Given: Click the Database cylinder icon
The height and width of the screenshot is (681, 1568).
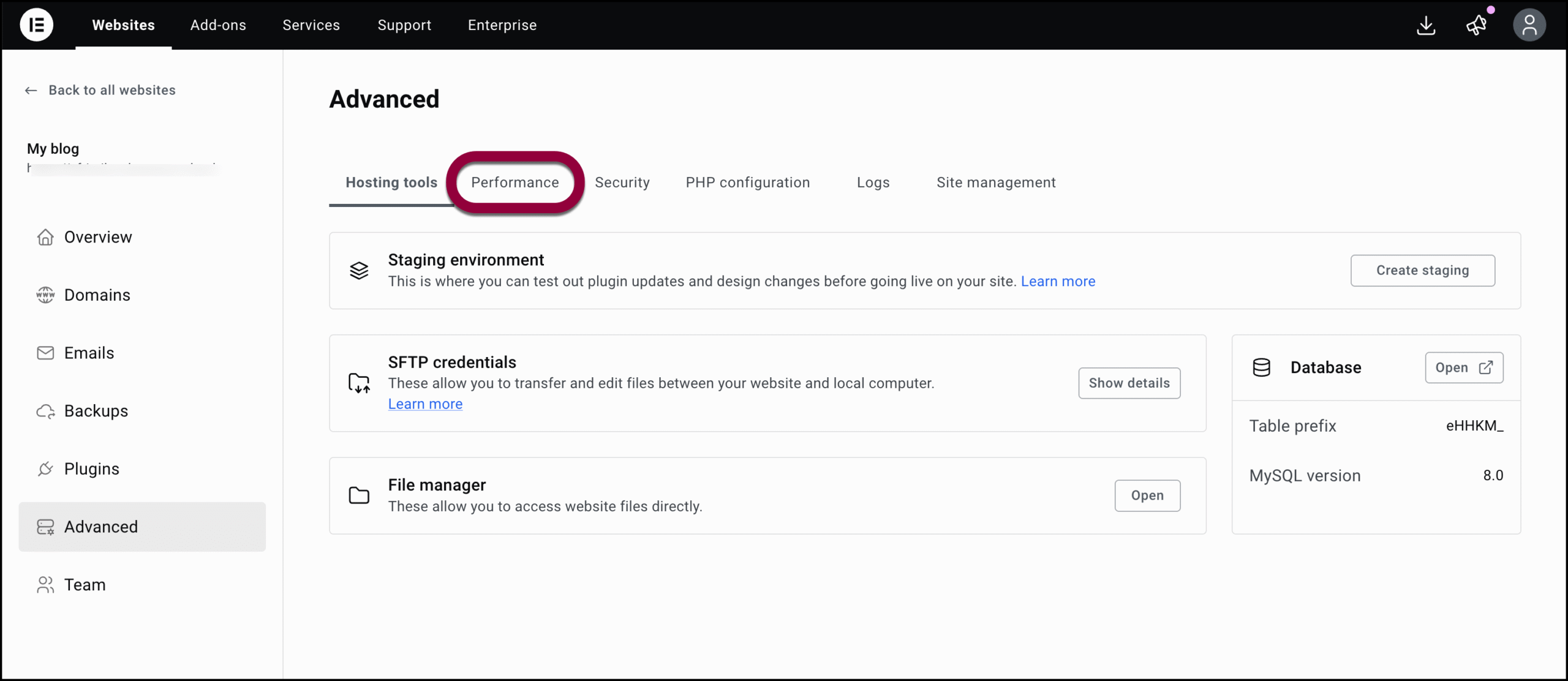Looking at the screenshot, I should [1262, 367].
